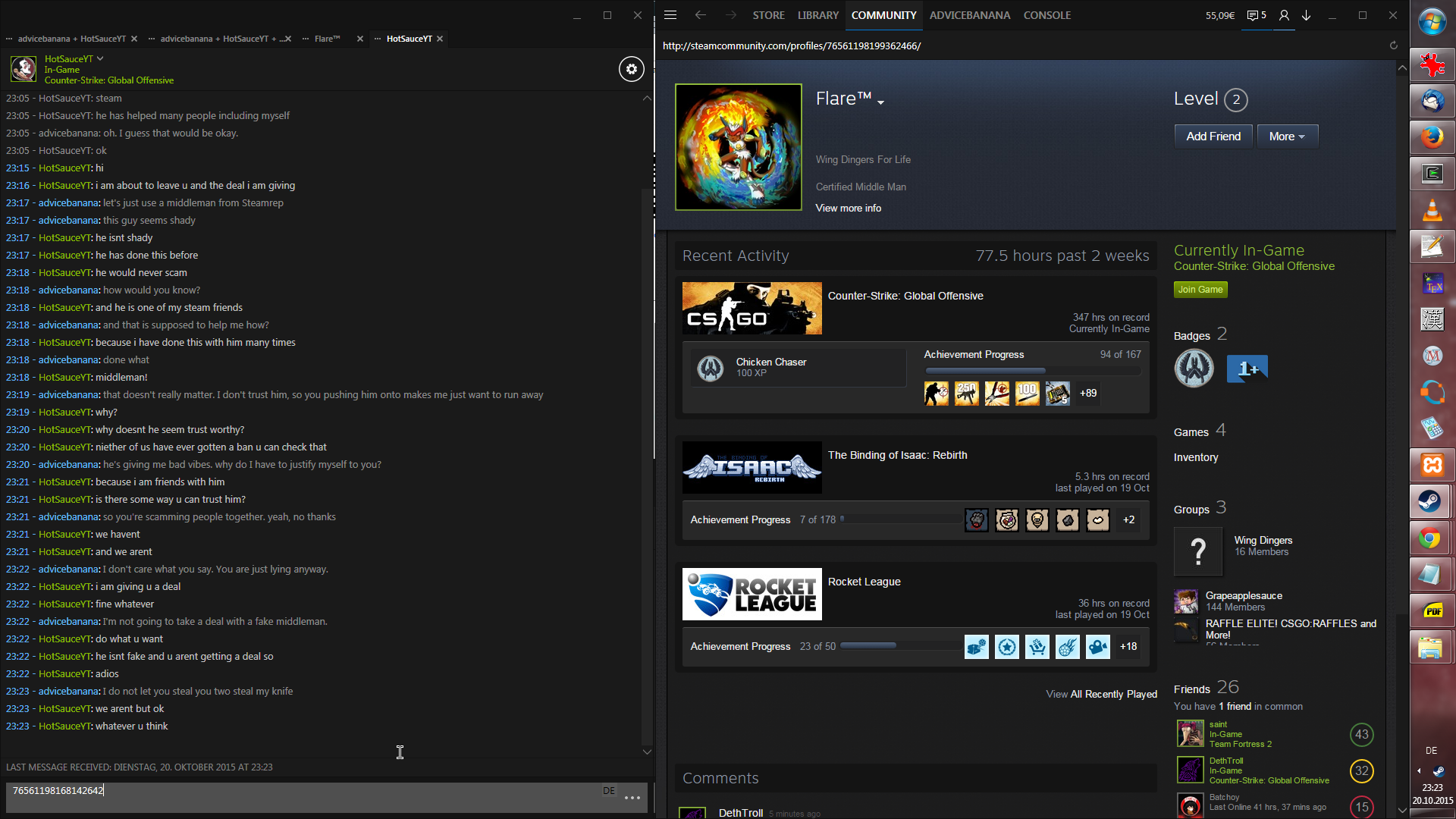Click the browser back arrow
This screenshot has height=819, width=1456.
click(700, 15)
